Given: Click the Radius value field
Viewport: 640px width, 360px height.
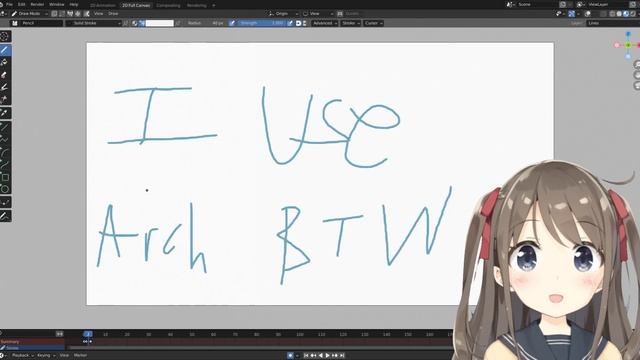Looking at the screenshot, I should click(206, 23).
